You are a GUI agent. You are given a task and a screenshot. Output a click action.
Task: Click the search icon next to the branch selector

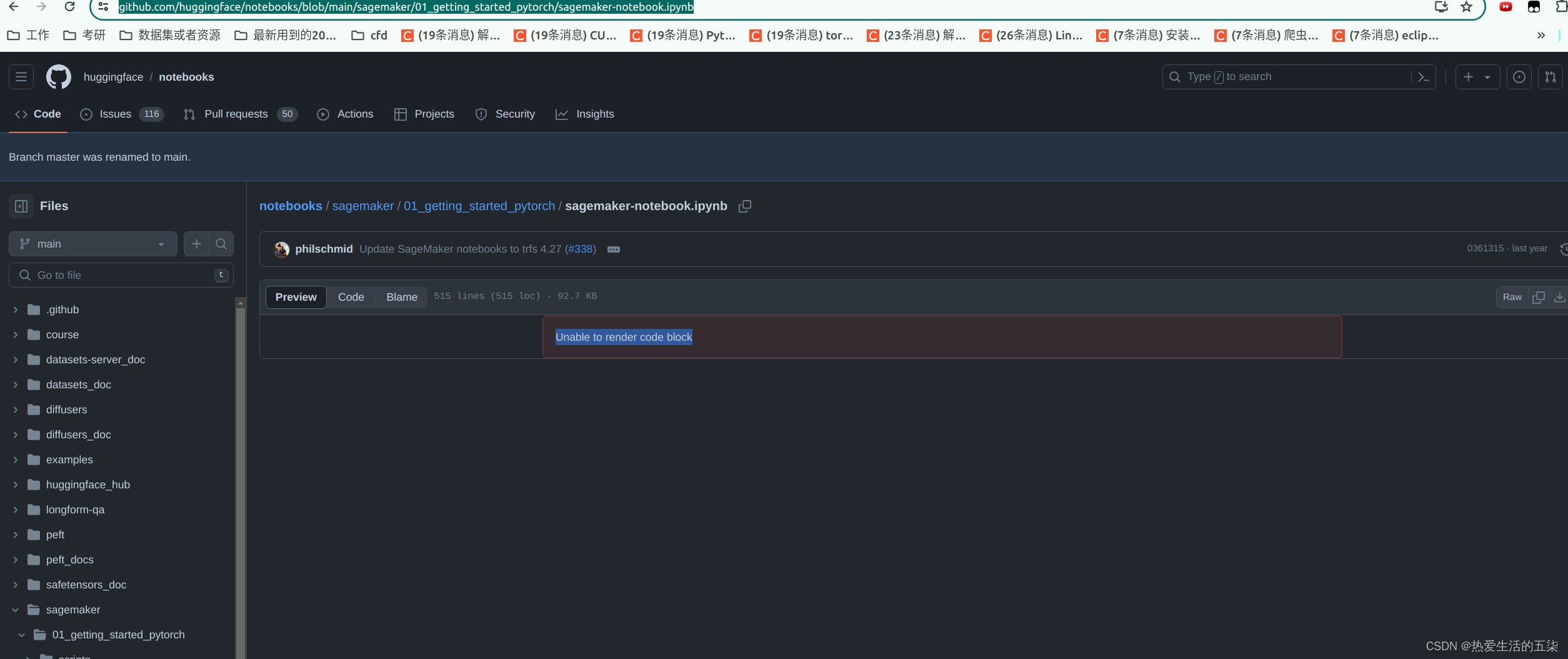(221, 244)
